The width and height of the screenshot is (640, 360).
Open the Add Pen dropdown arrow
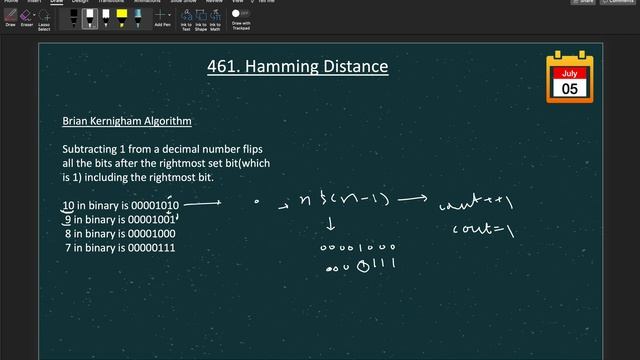pos(169,15)
